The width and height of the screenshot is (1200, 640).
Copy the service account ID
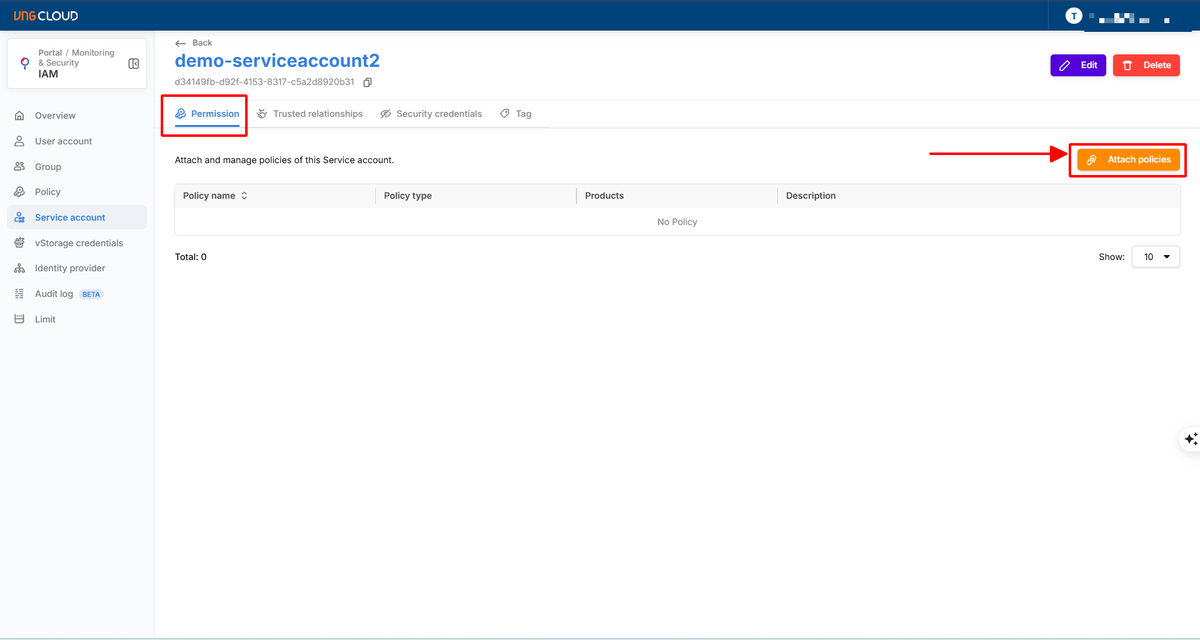pyautogui.click(x=368, y=82)
